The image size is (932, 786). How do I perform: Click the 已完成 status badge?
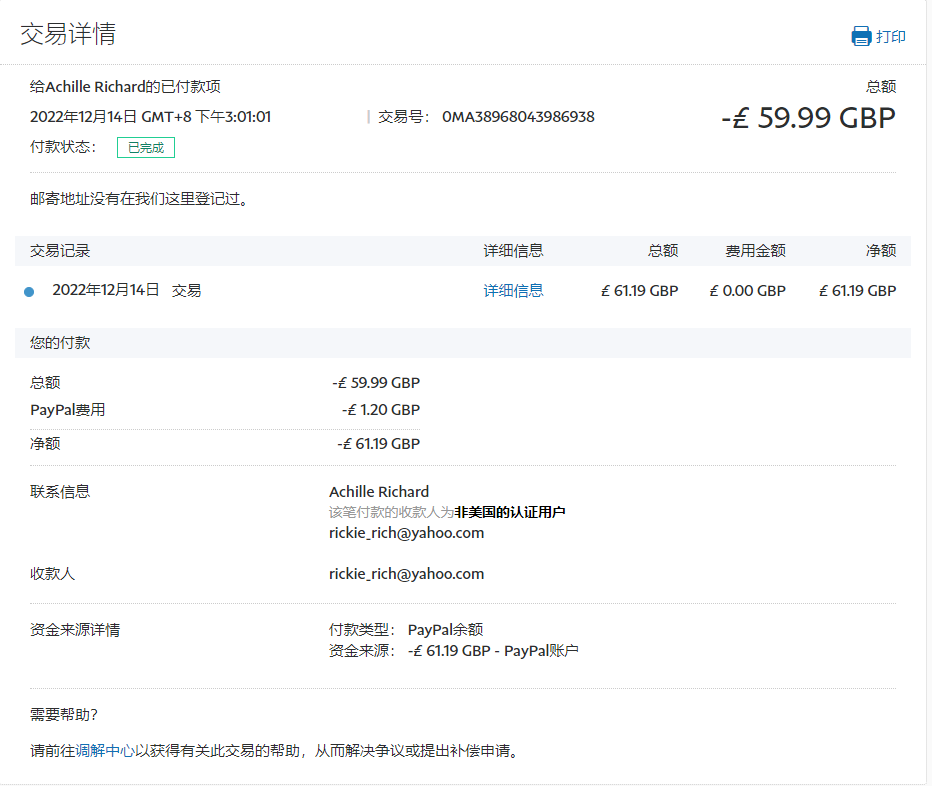point(146,148)
